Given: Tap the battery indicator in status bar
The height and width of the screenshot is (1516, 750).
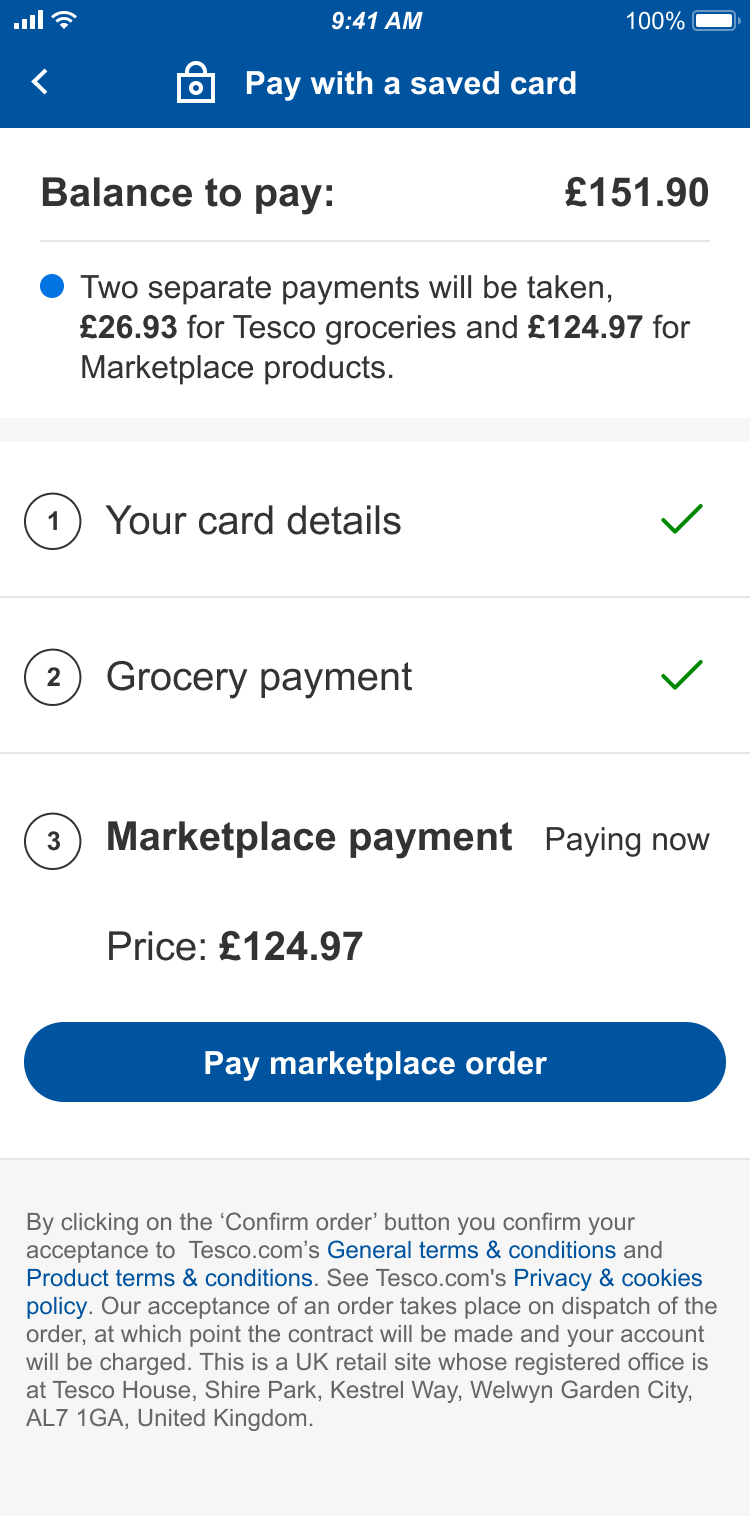Looking at the screenshot, I should [714, 21].
